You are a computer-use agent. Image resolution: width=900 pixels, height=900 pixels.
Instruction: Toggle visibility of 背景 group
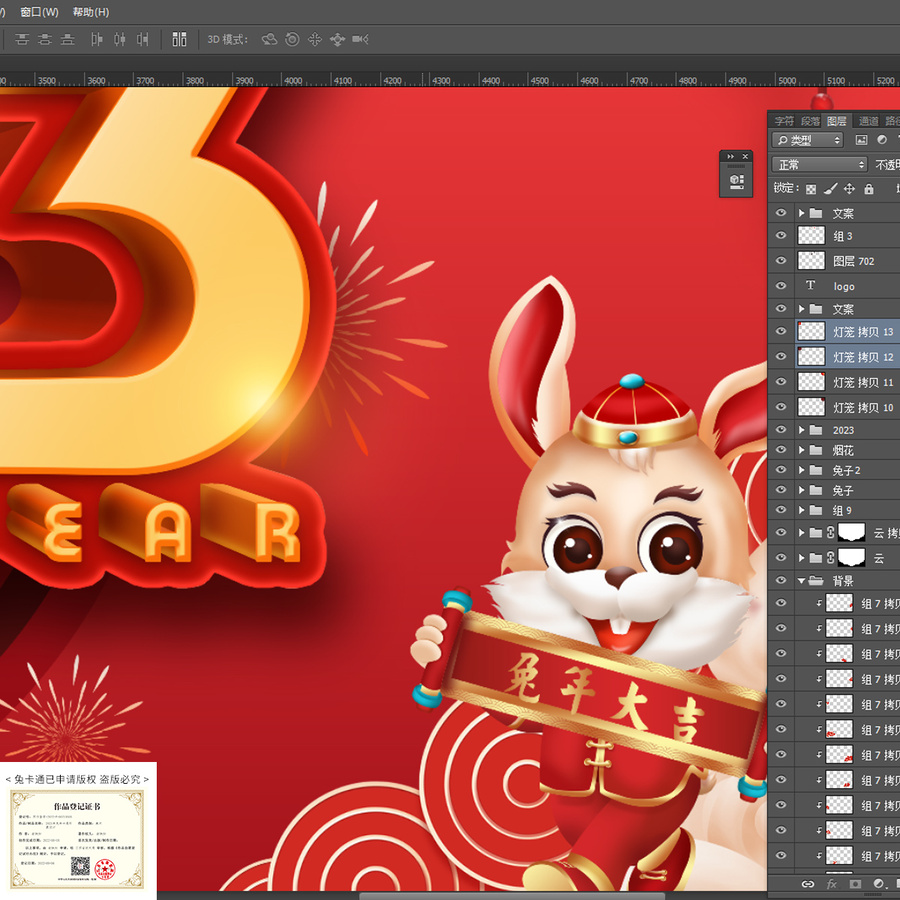pos(781,580)
